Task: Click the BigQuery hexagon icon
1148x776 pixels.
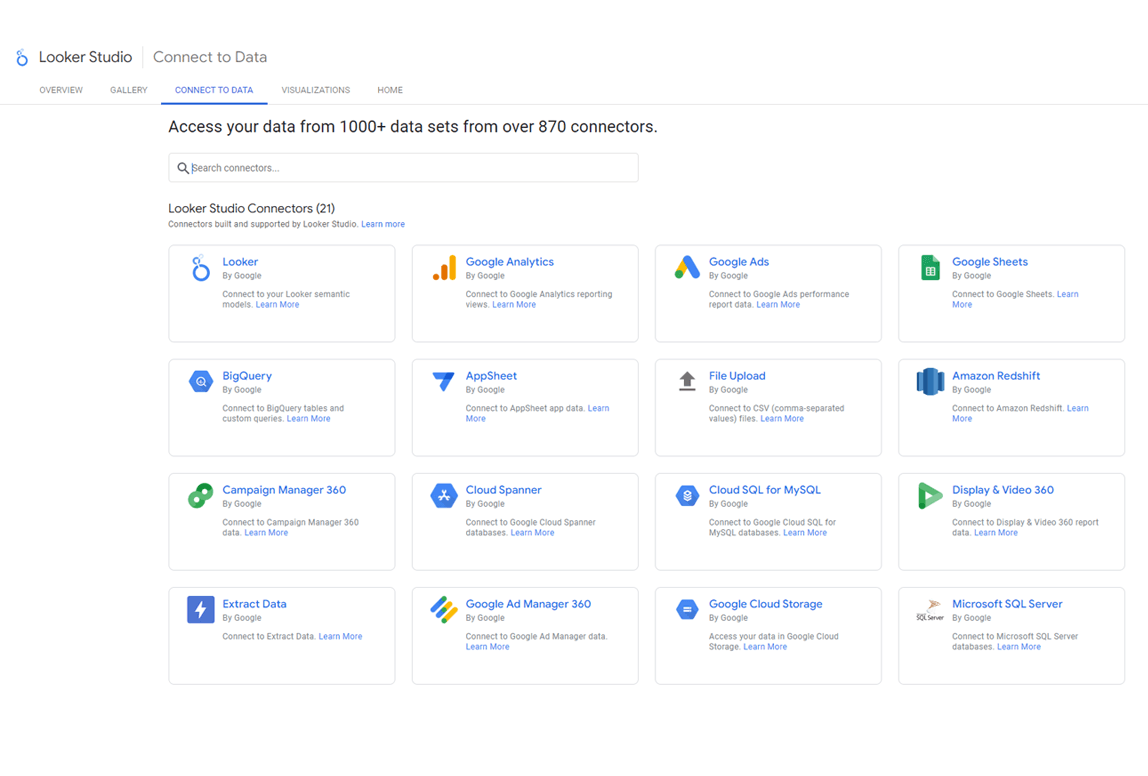Action: pos(200,381)
